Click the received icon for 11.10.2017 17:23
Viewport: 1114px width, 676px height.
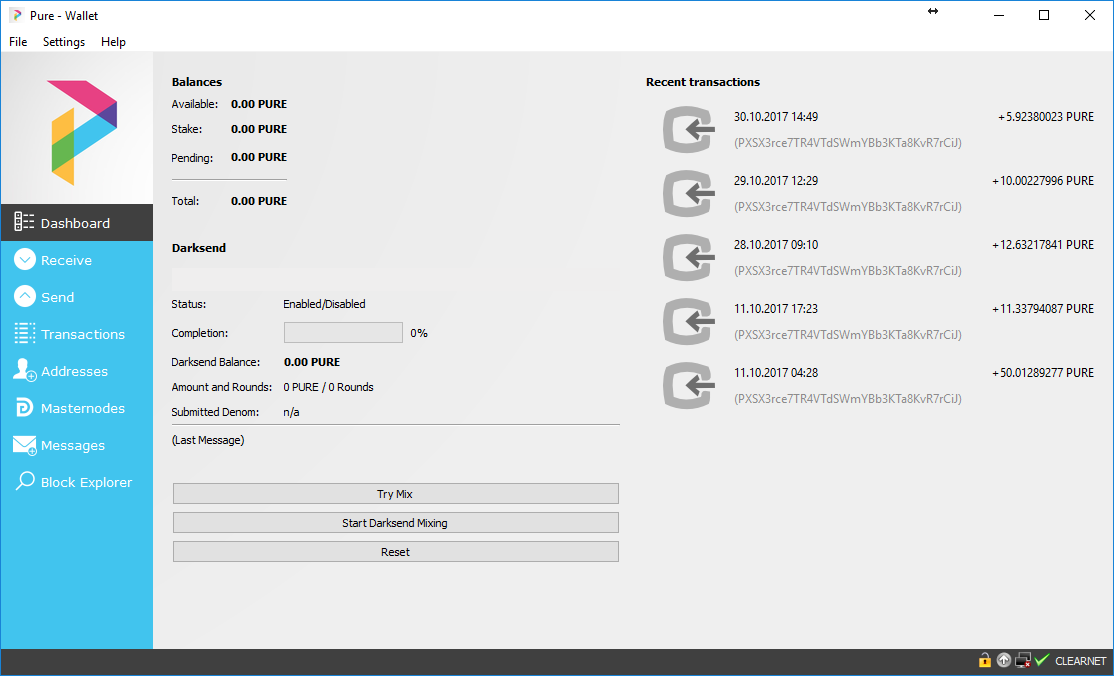(x=688, y=321)
